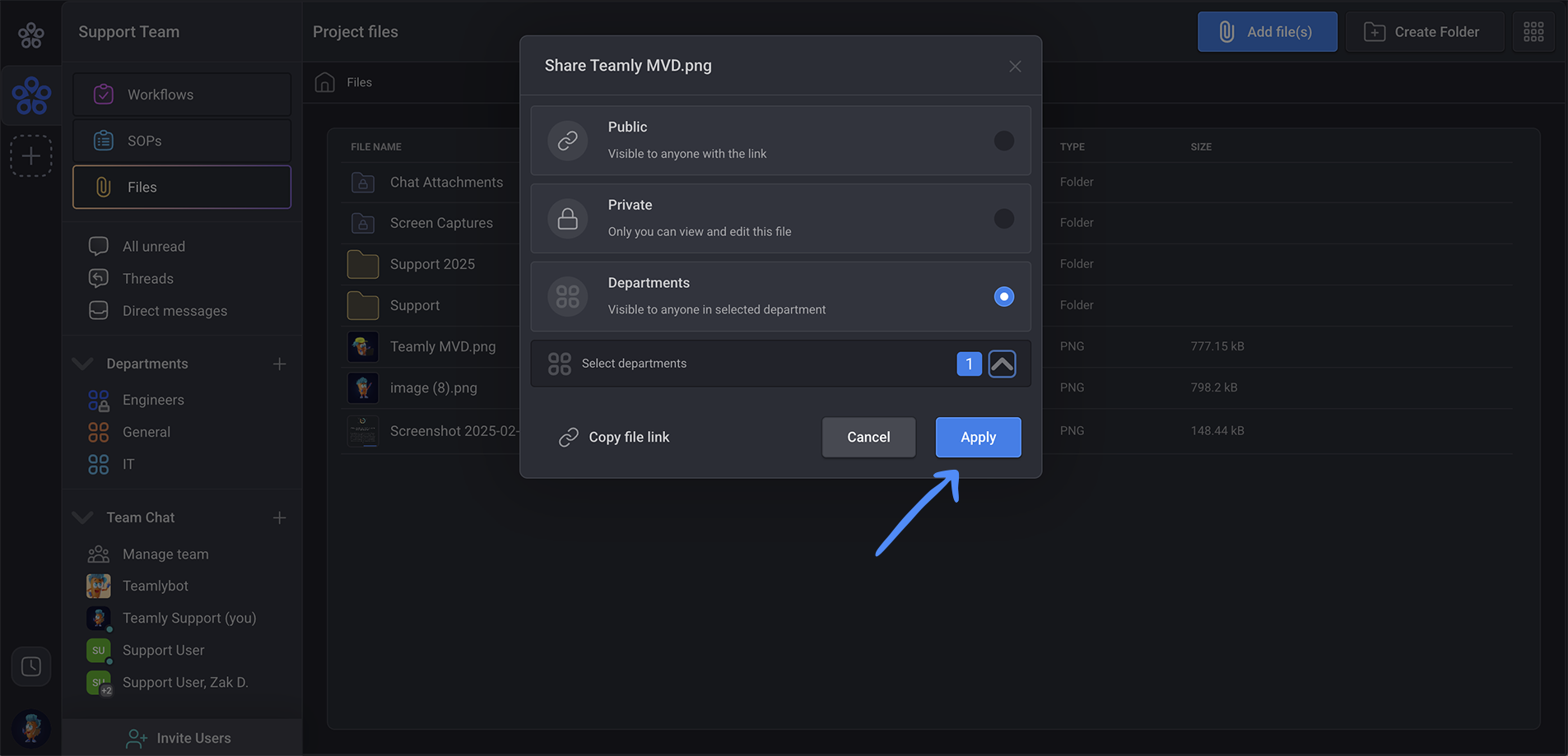The height and width of the screenshot is (756, 1568).
Task: Add a new workspace with plus icon
Action: point(31,155)
